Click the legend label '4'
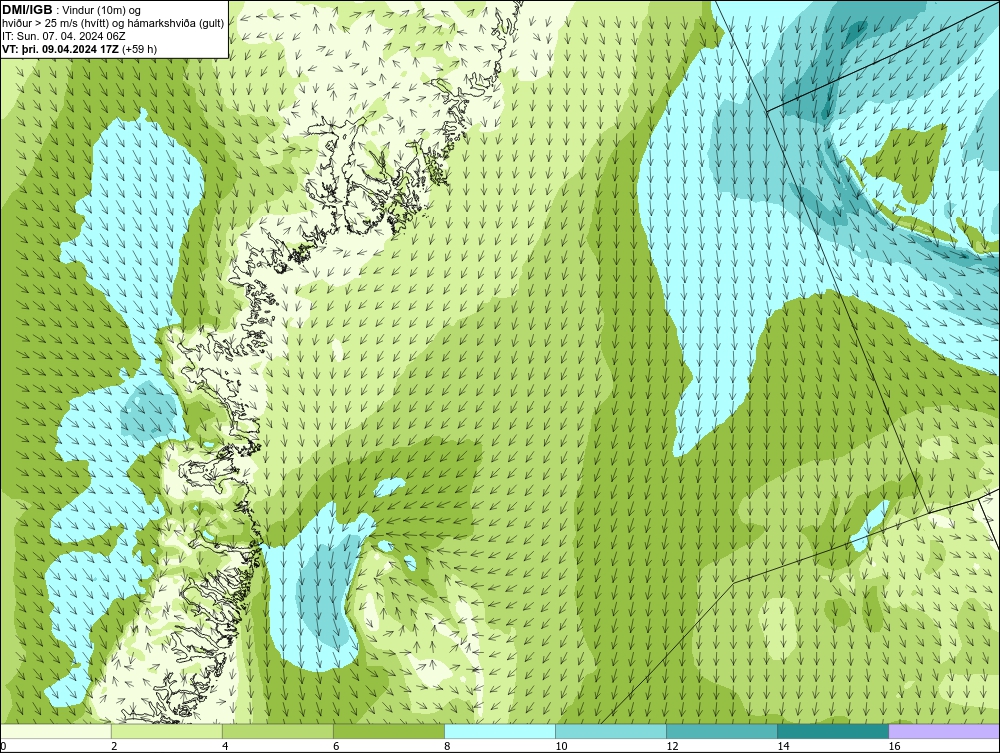The width and height of the screenshot is (1000, 753). (224, 746)
